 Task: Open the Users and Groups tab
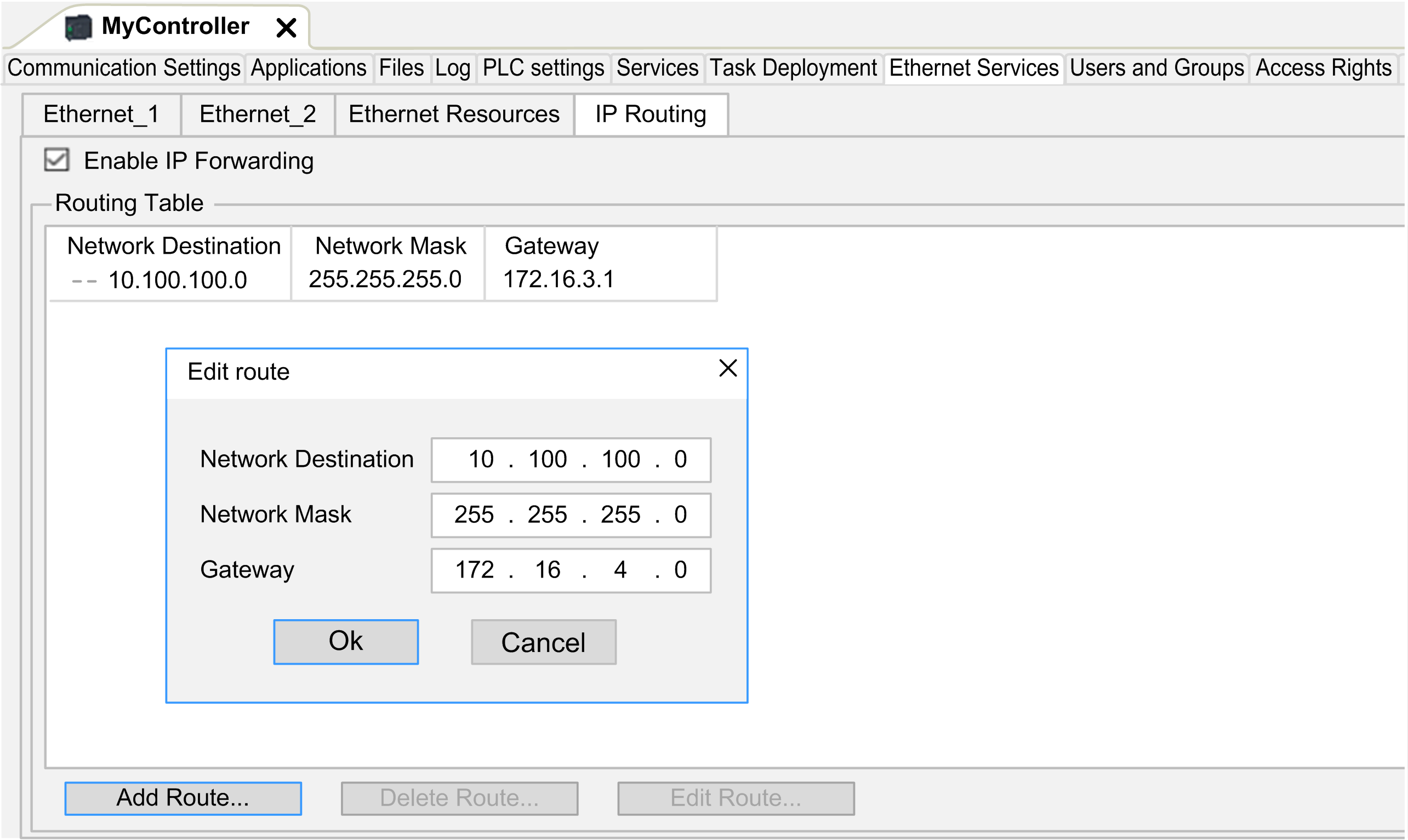1156,68
